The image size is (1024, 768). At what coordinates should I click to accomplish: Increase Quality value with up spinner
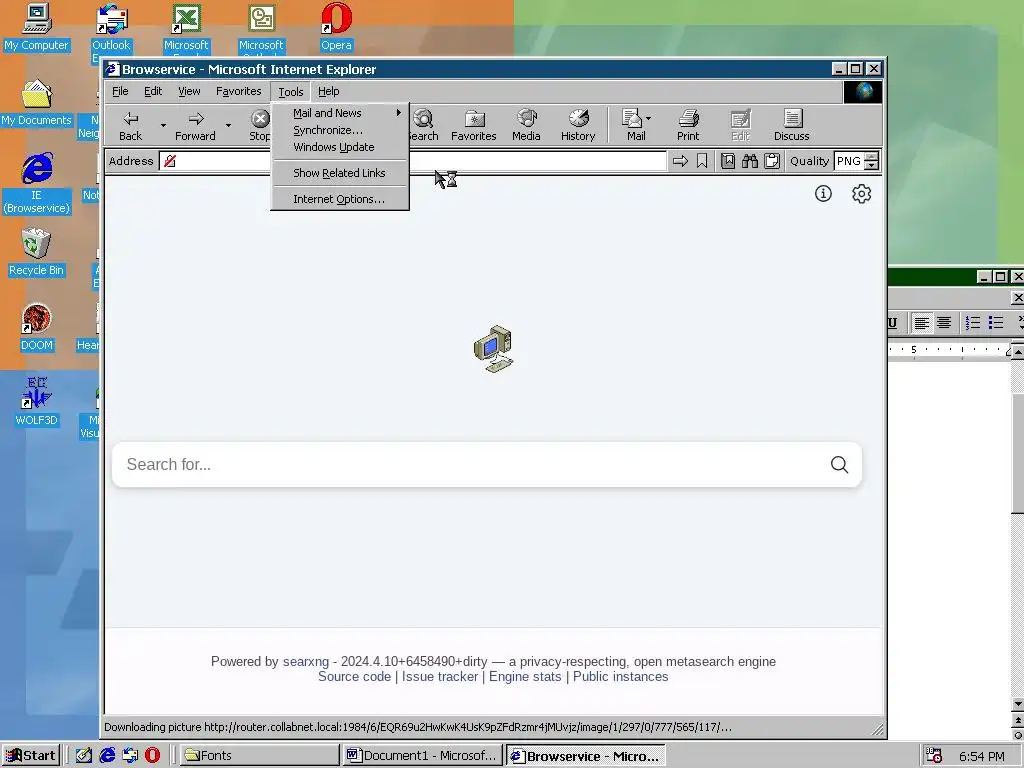871,157
